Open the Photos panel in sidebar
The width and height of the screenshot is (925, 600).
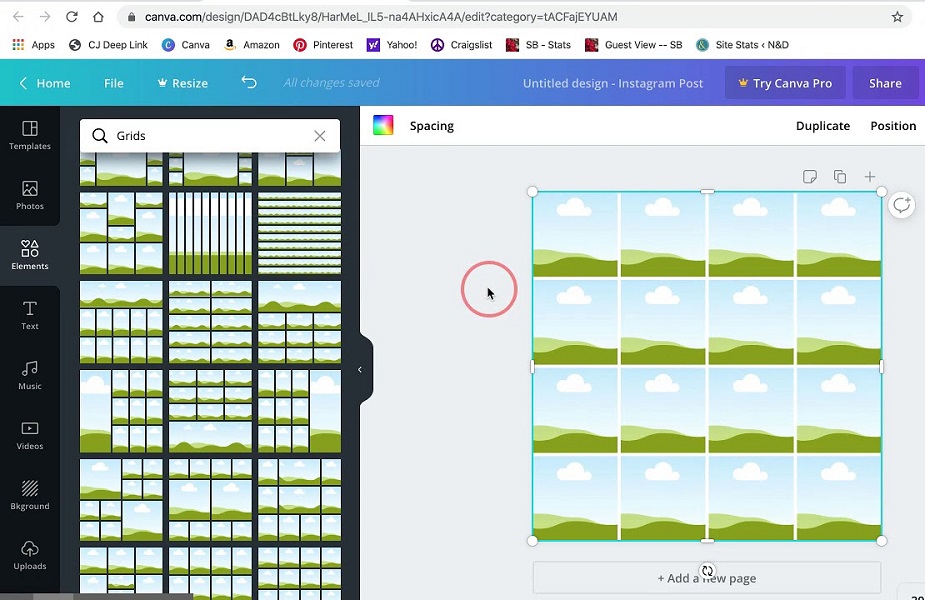pyautogui.click(x=30, y=195)
